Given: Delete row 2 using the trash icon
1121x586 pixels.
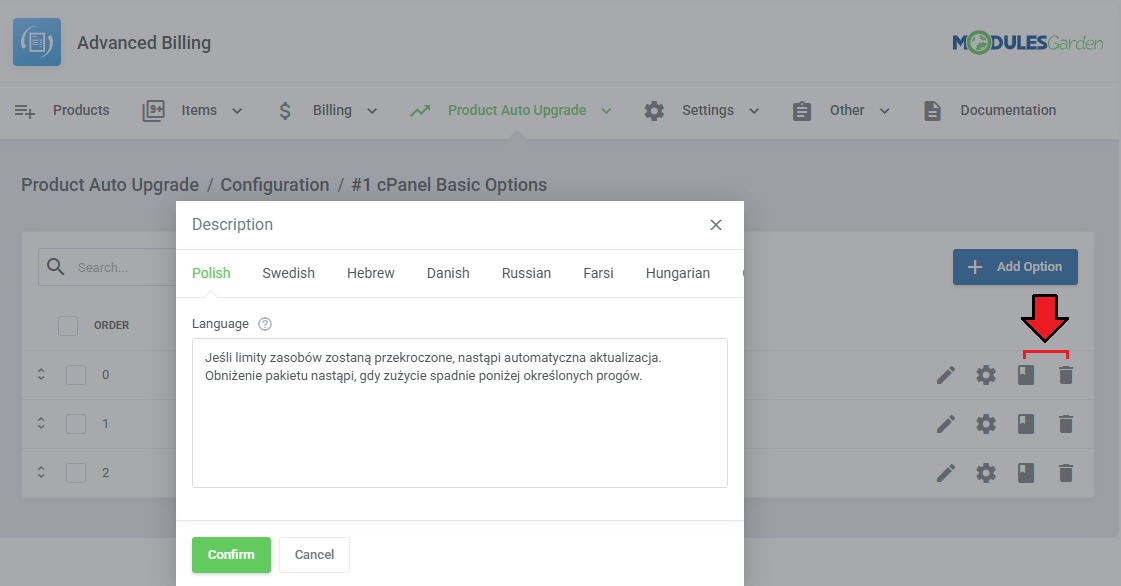Looking at the screenshot, I should pyautogui.click(x=1066, y=473).
